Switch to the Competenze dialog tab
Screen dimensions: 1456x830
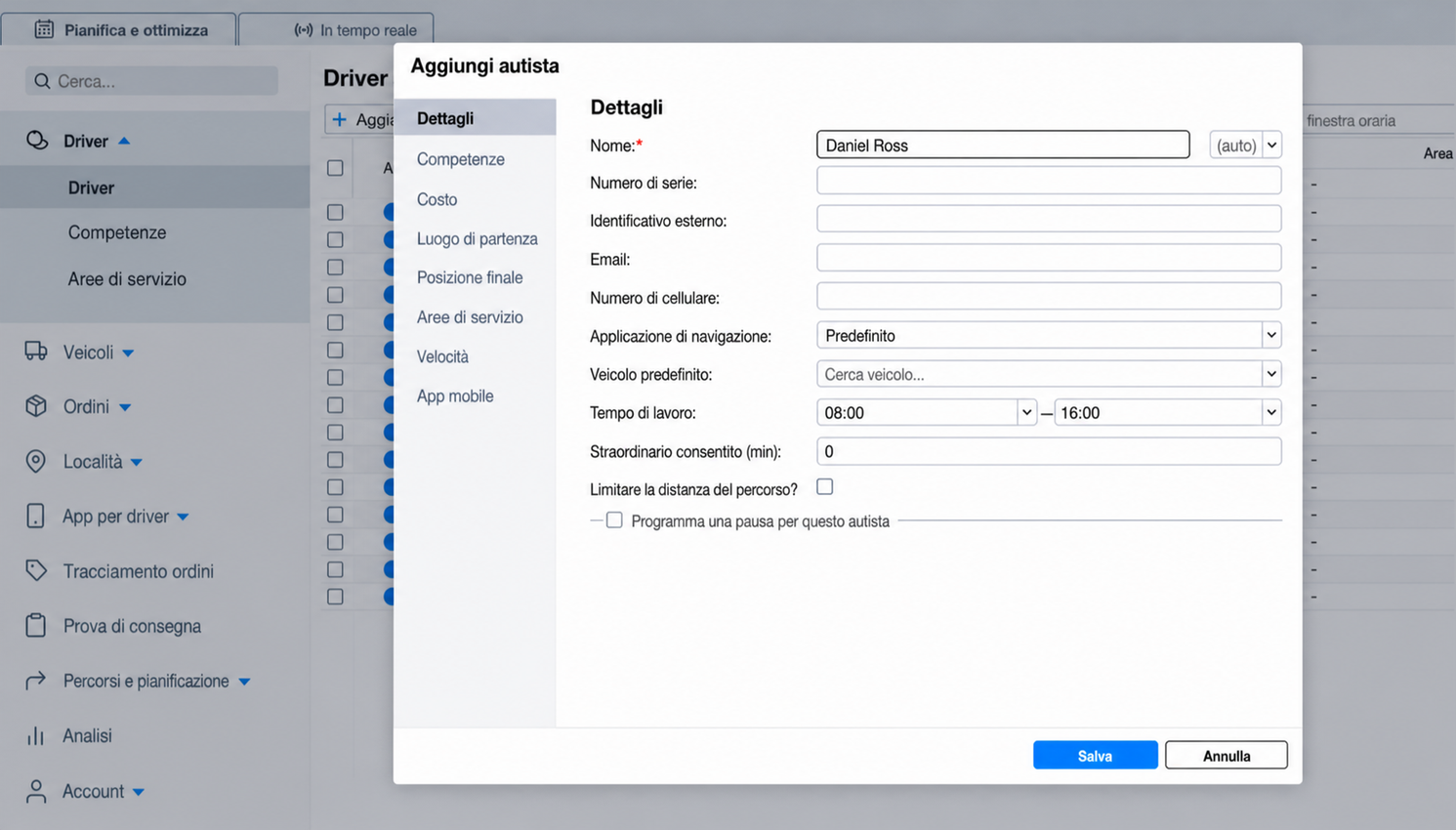[x=461, y=159]
